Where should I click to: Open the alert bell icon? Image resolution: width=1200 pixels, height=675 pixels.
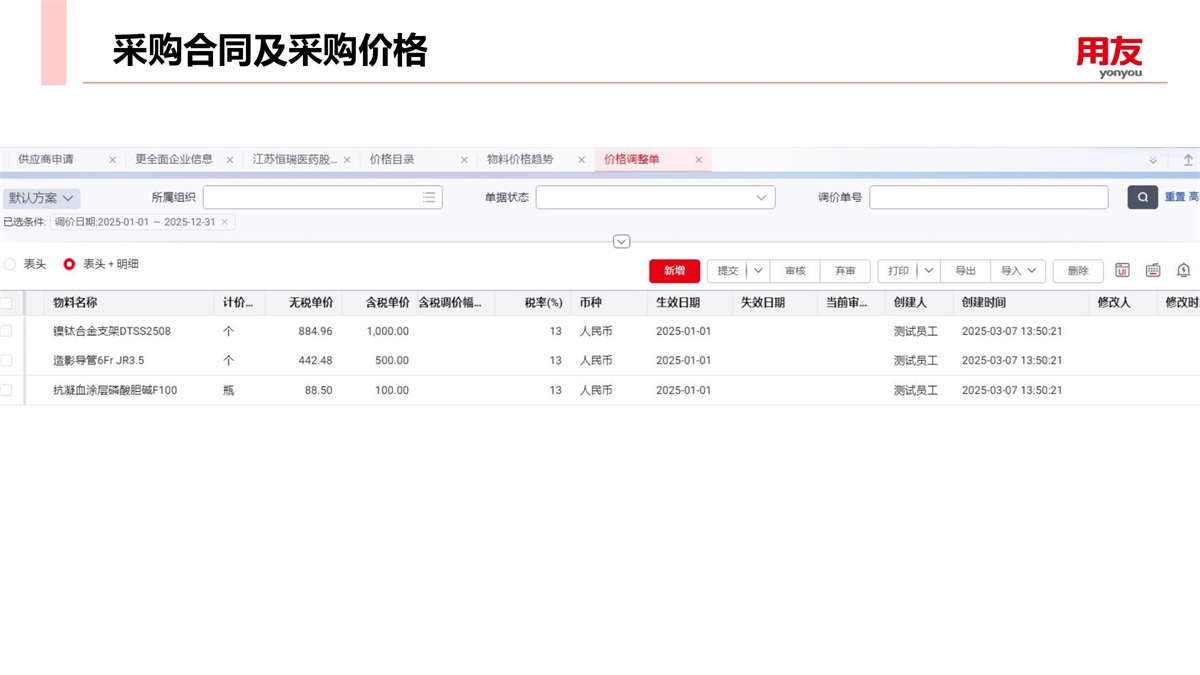point(1184,271)
